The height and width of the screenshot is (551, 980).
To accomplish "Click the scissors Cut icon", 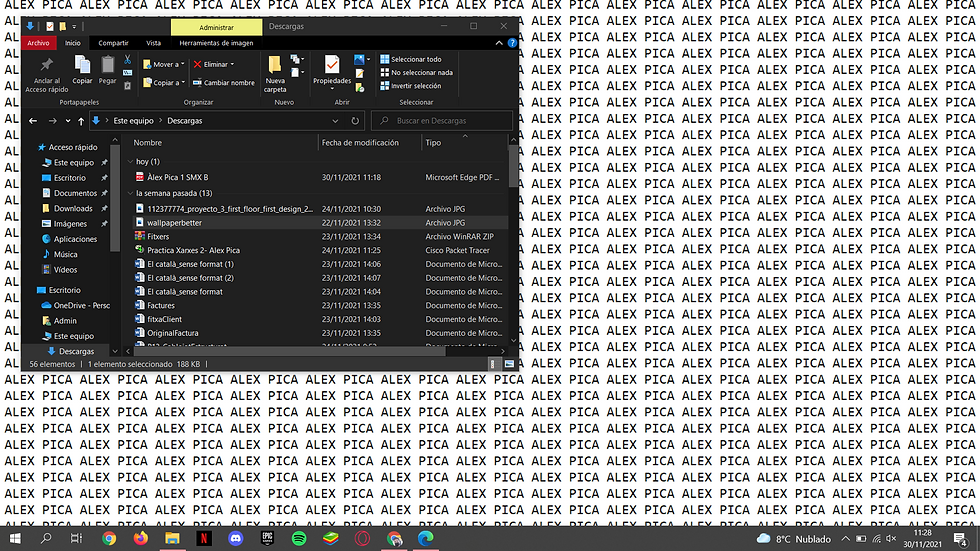I will (128, 59).
